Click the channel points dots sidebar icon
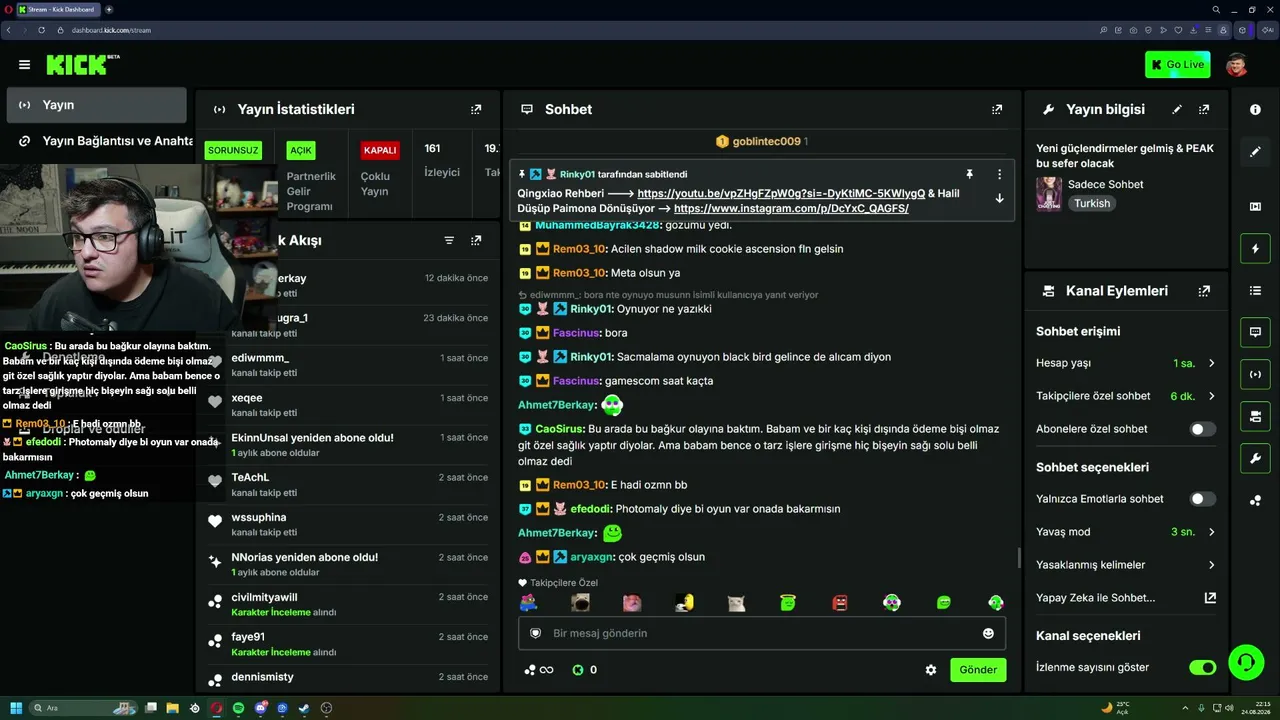Screen dimensions: 1280x720 1255,500
